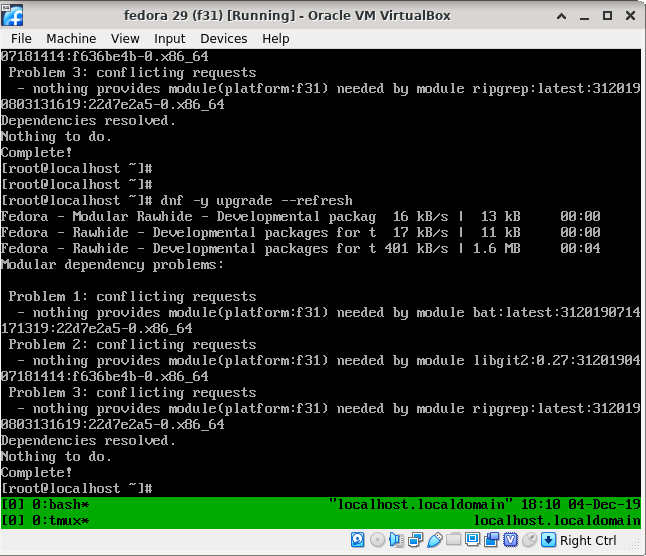Click 'Problem 1: conflicting requests' in the lower output
646x556 pixels.
[x=132, y=297]
